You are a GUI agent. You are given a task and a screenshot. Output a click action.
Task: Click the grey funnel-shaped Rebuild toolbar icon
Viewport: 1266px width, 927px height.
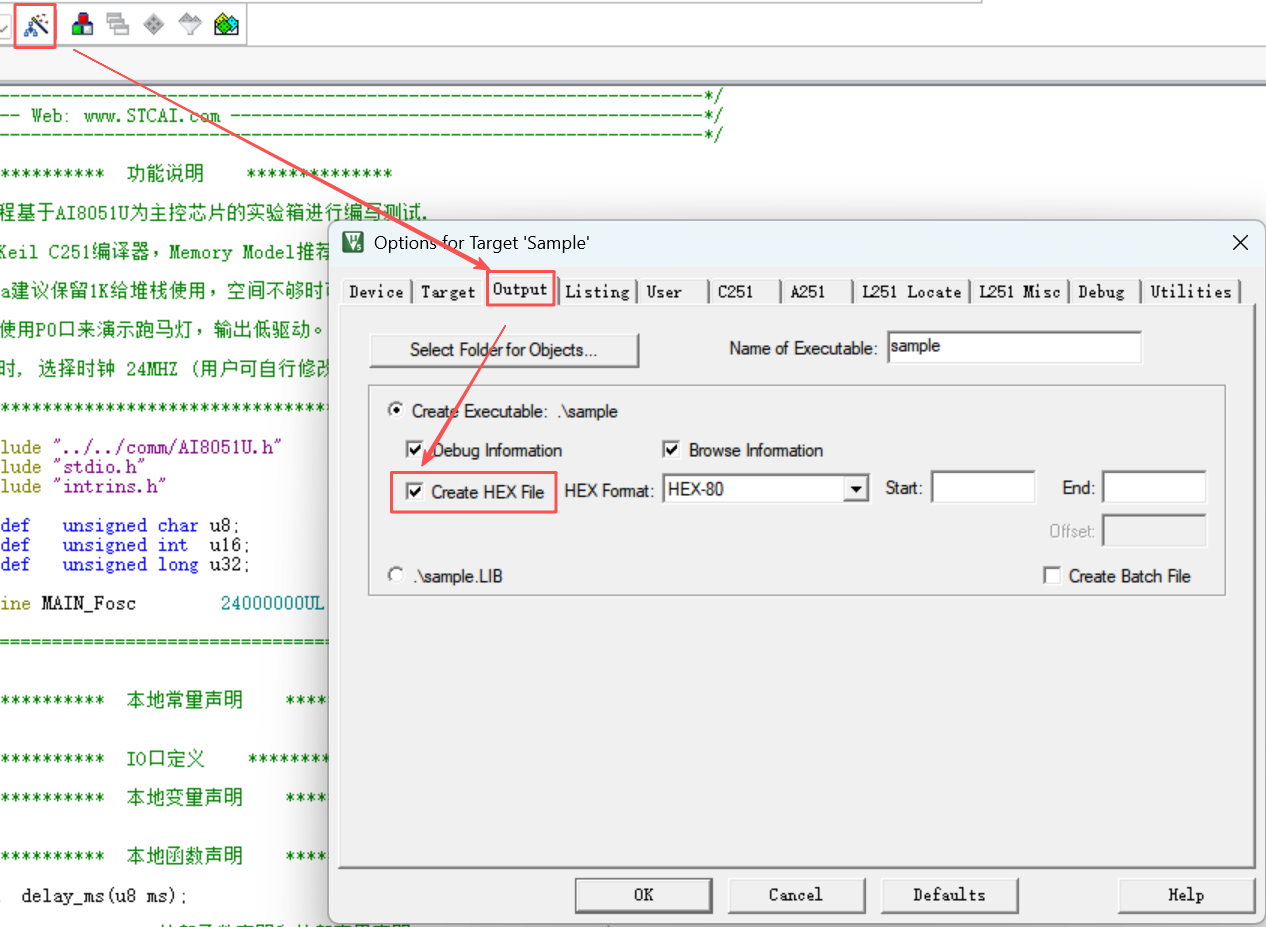point(187,23)
